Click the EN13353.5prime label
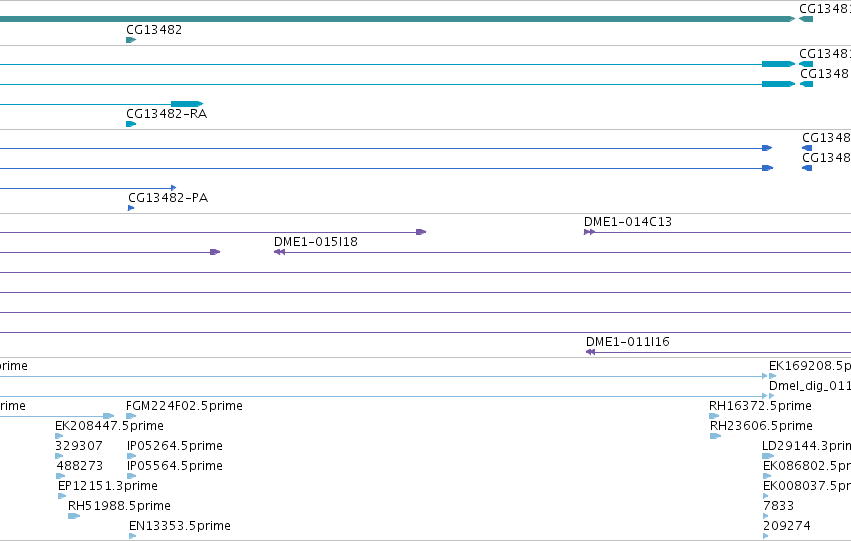This screenshot has height=541, width=851. [x=180, y=526]
